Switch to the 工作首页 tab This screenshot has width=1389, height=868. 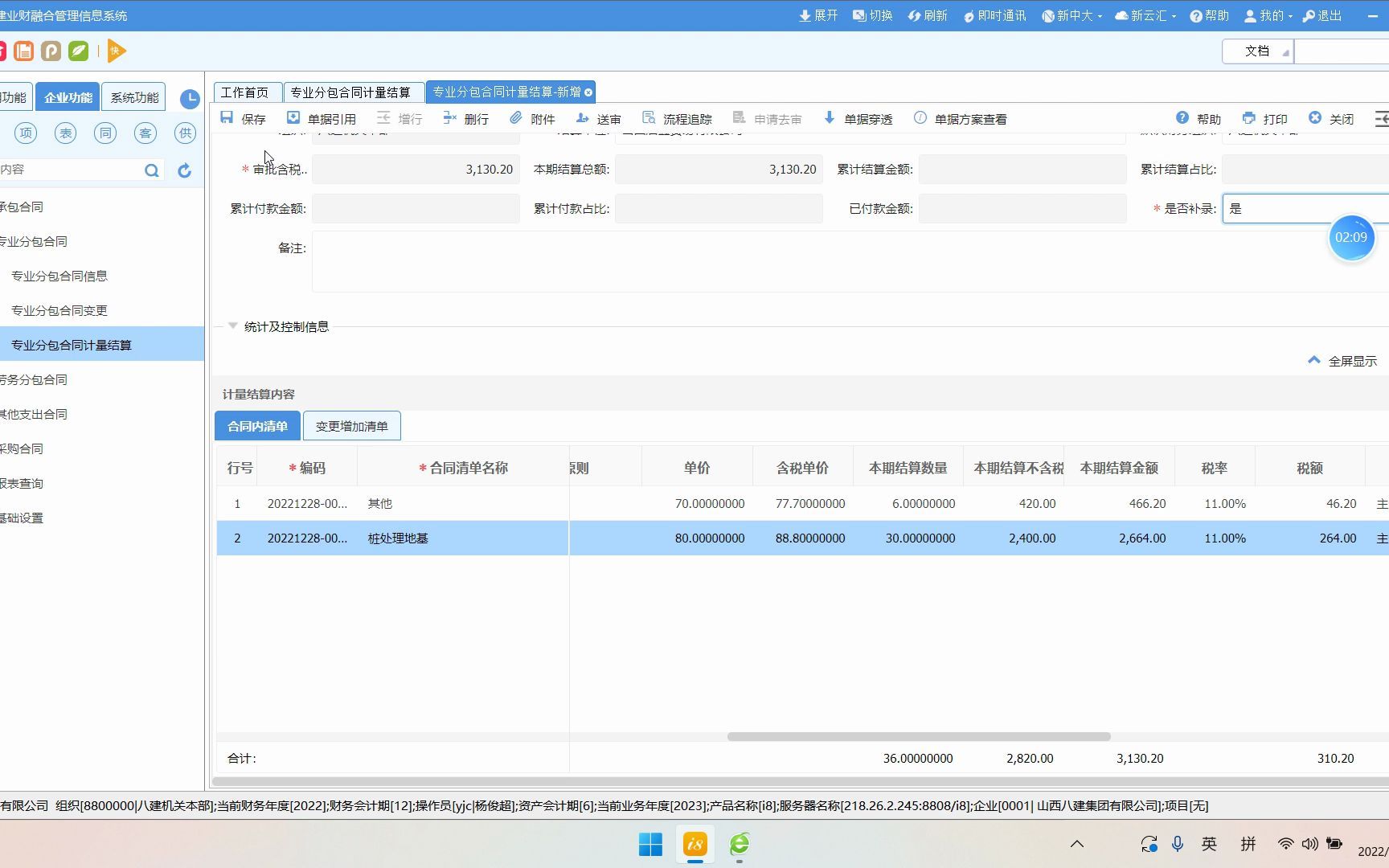pos(247,92)
